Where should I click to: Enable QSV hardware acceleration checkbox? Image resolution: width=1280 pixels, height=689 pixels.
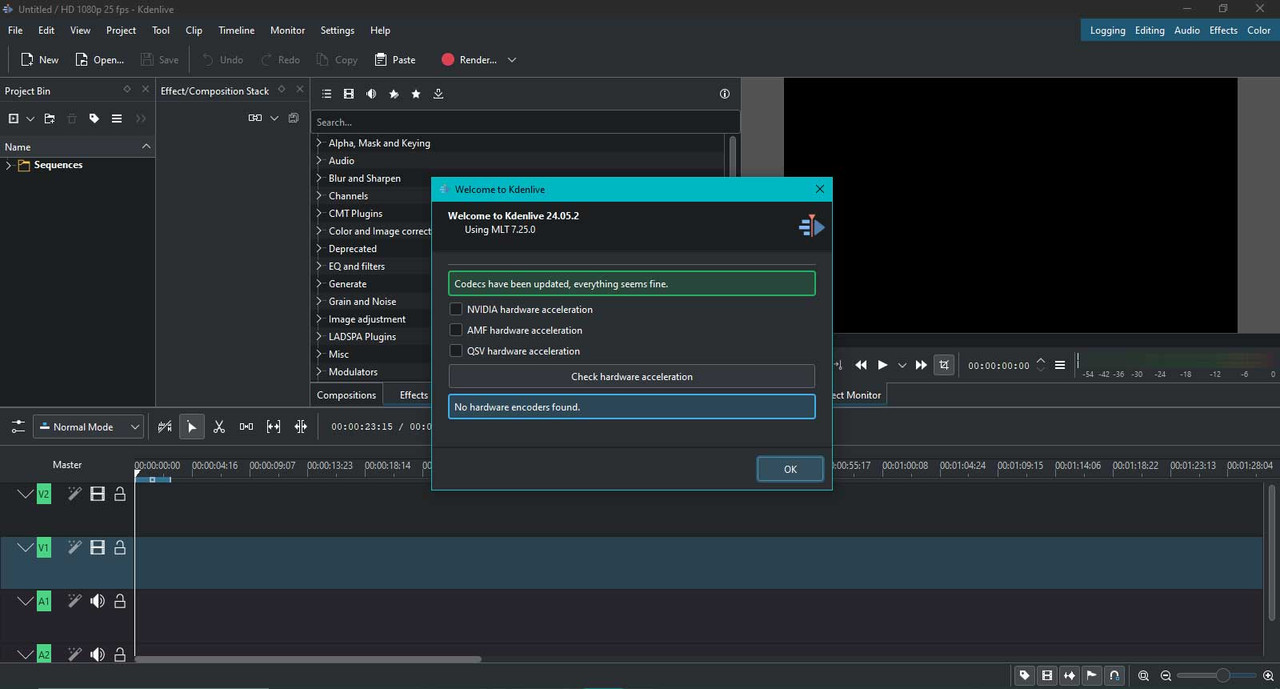(x=456, y=351)
